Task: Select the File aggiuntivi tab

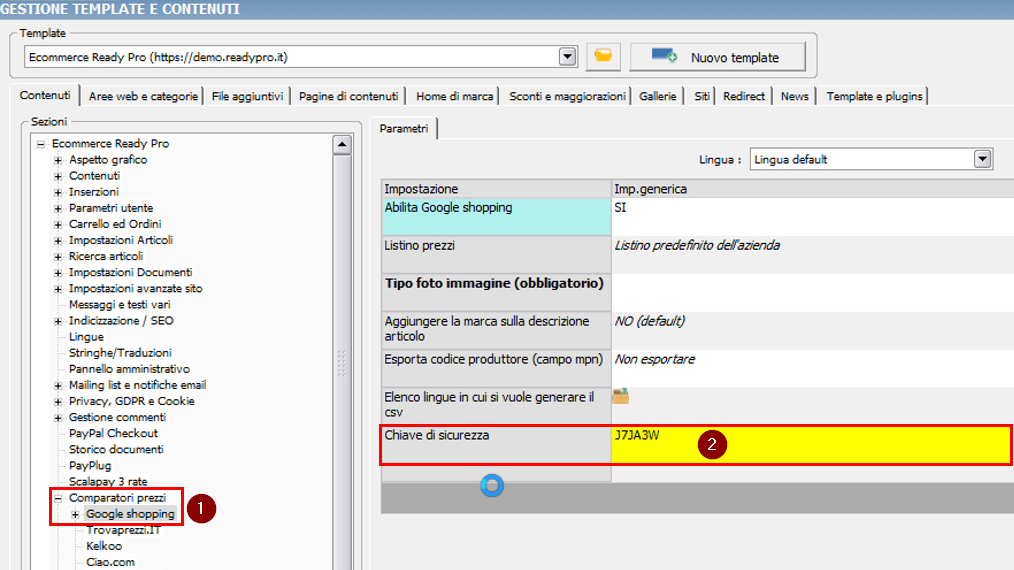Action: [x=247, y=96]
